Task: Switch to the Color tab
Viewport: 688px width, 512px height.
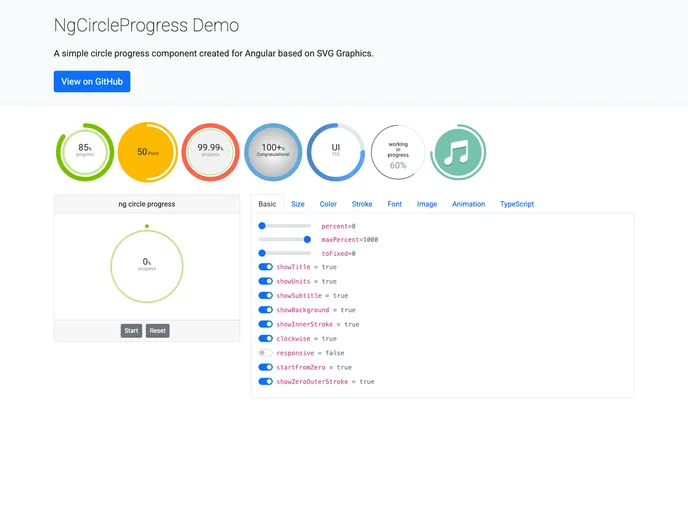Action: click(x=328, y=204)
